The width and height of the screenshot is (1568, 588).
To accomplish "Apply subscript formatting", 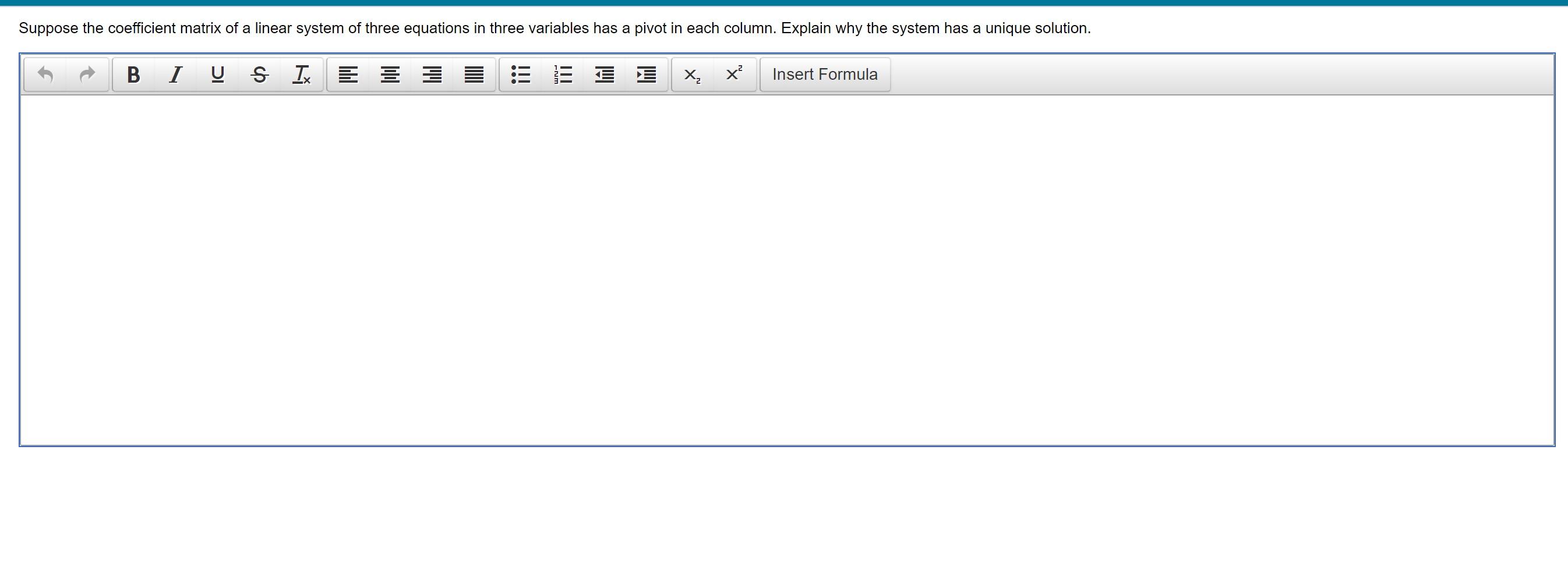I will (692, 75).
